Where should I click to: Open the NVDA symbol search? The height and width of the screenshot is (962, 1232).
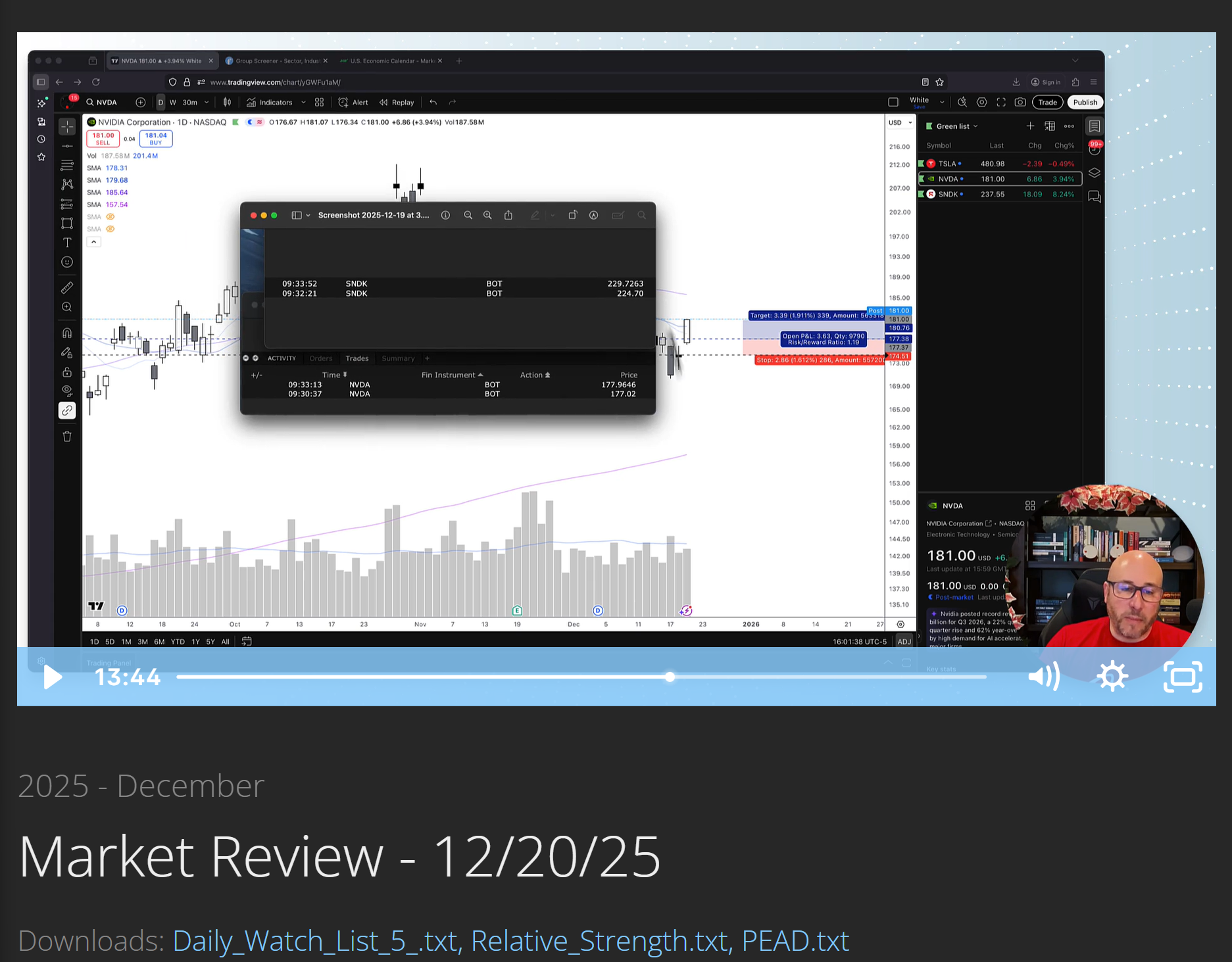pyautogui.click(x=102, y=103)
